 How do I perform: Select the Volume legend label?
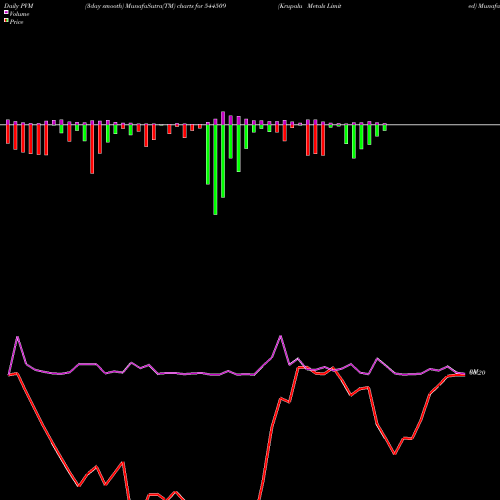pos(19,14)
